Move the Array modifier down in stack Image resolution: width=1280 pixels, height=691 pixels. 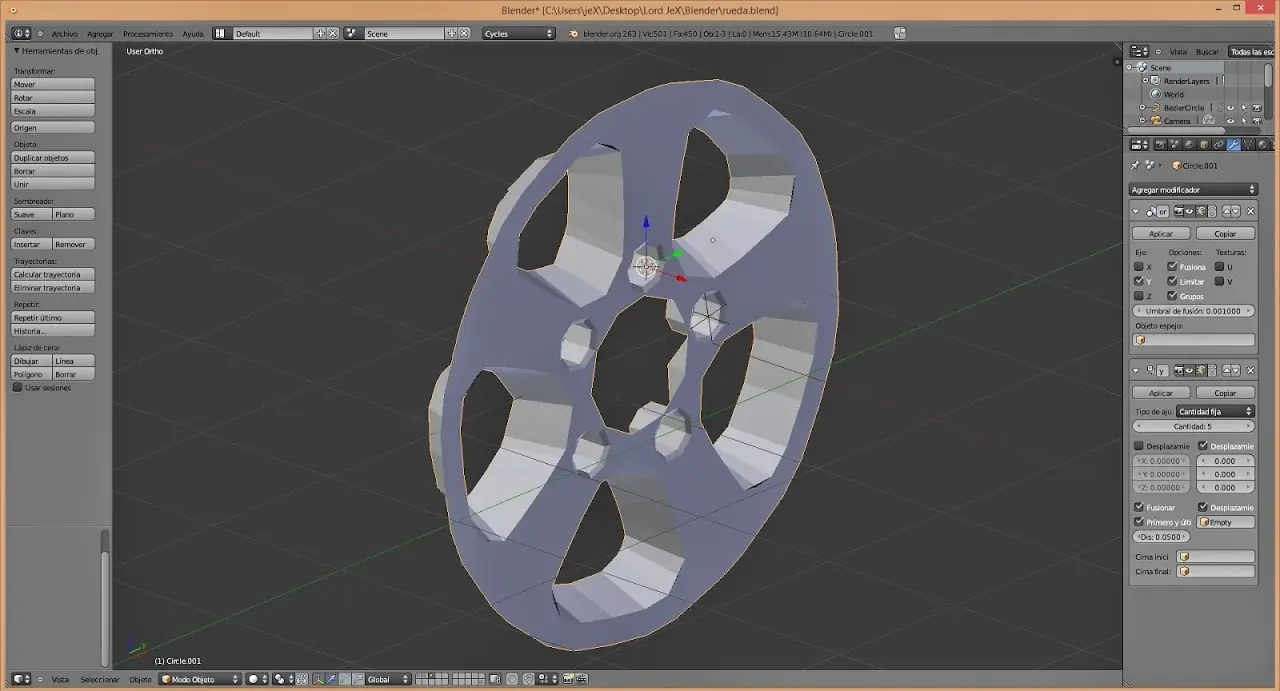coord(1236,370)
